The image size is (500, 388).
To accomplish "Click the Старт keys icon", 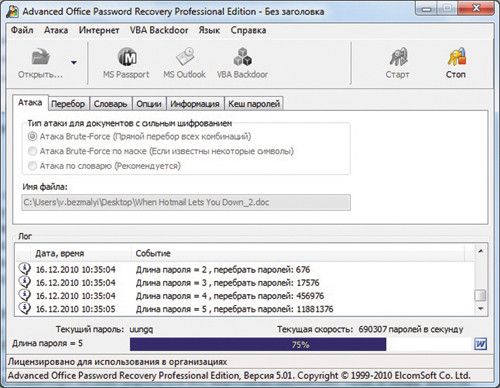I will tap(398, 56).
